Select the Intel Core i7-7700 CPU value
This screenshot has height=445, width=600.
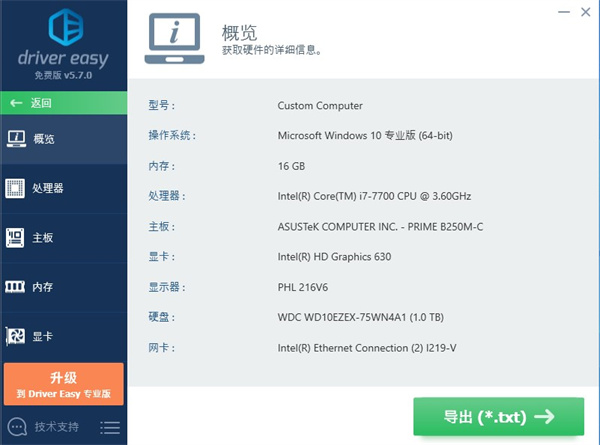[374, 196]
